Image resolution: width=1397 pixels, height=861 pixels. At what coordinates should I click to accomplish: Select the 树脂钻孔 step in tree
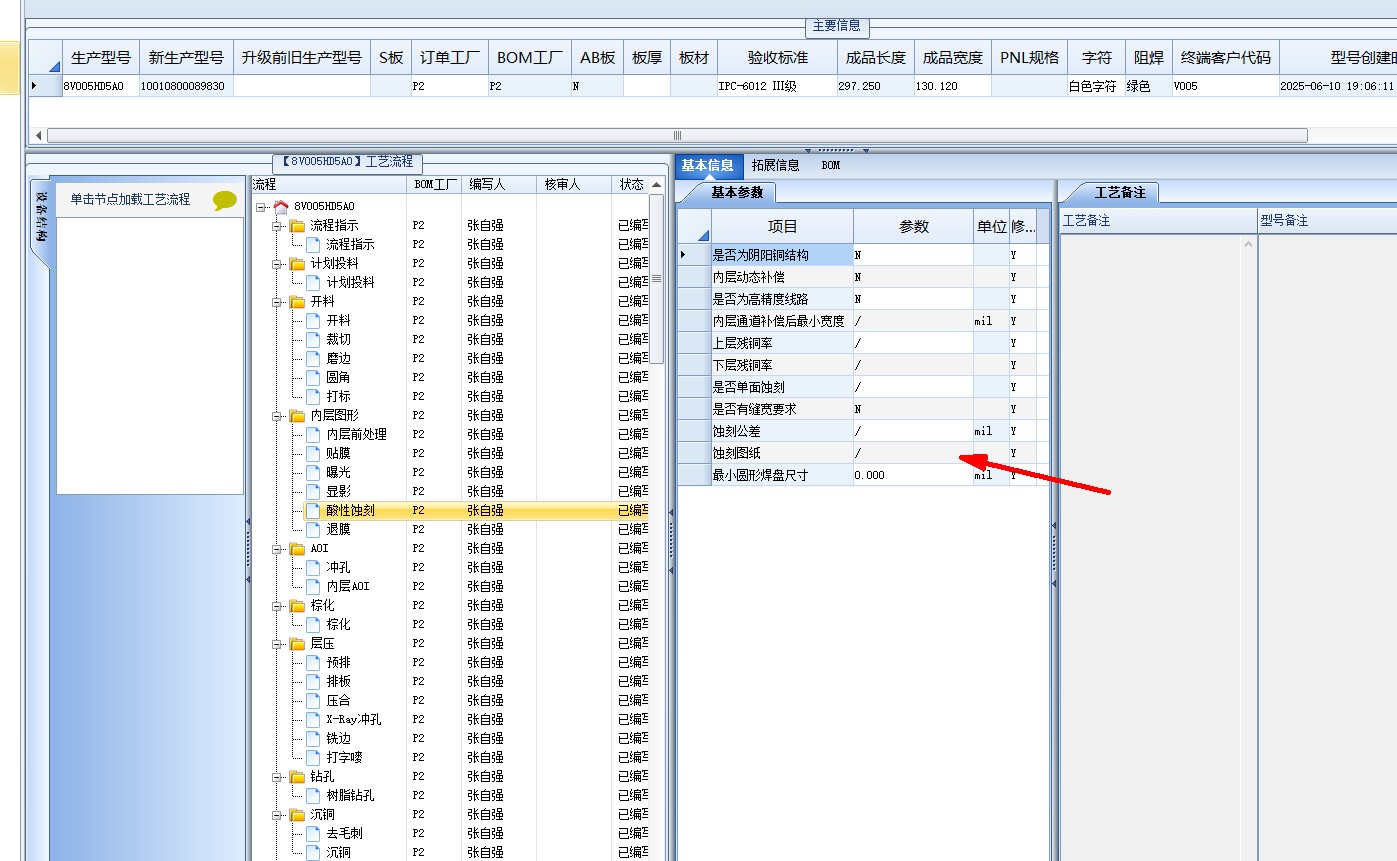pyautogui.click(x=350, y=795)
